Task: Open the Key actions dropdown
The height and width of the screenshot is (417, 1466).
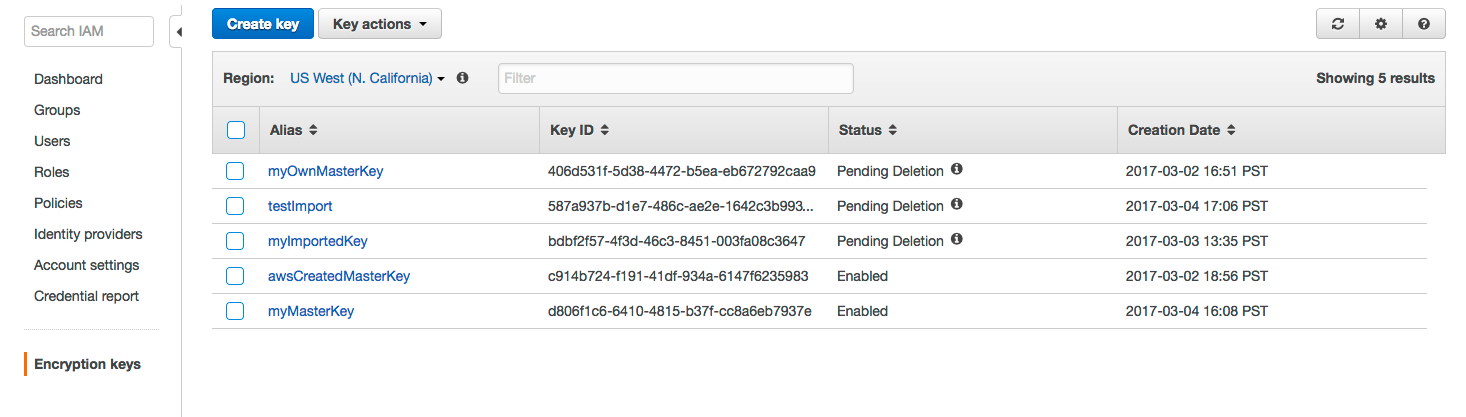Action: [379, 24]
